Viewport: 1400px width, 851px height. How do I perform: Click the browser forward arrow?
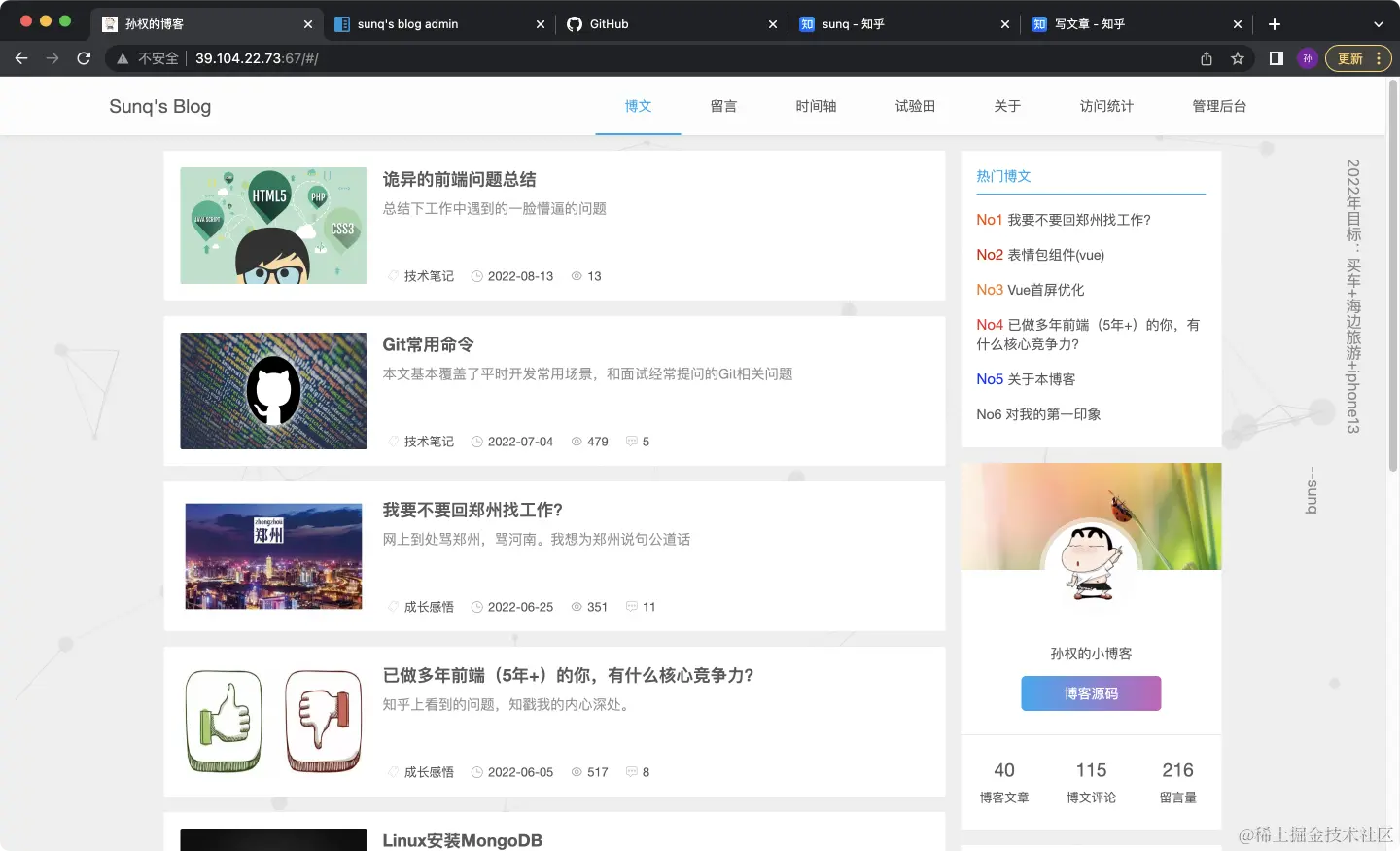(x=52, y=58)
